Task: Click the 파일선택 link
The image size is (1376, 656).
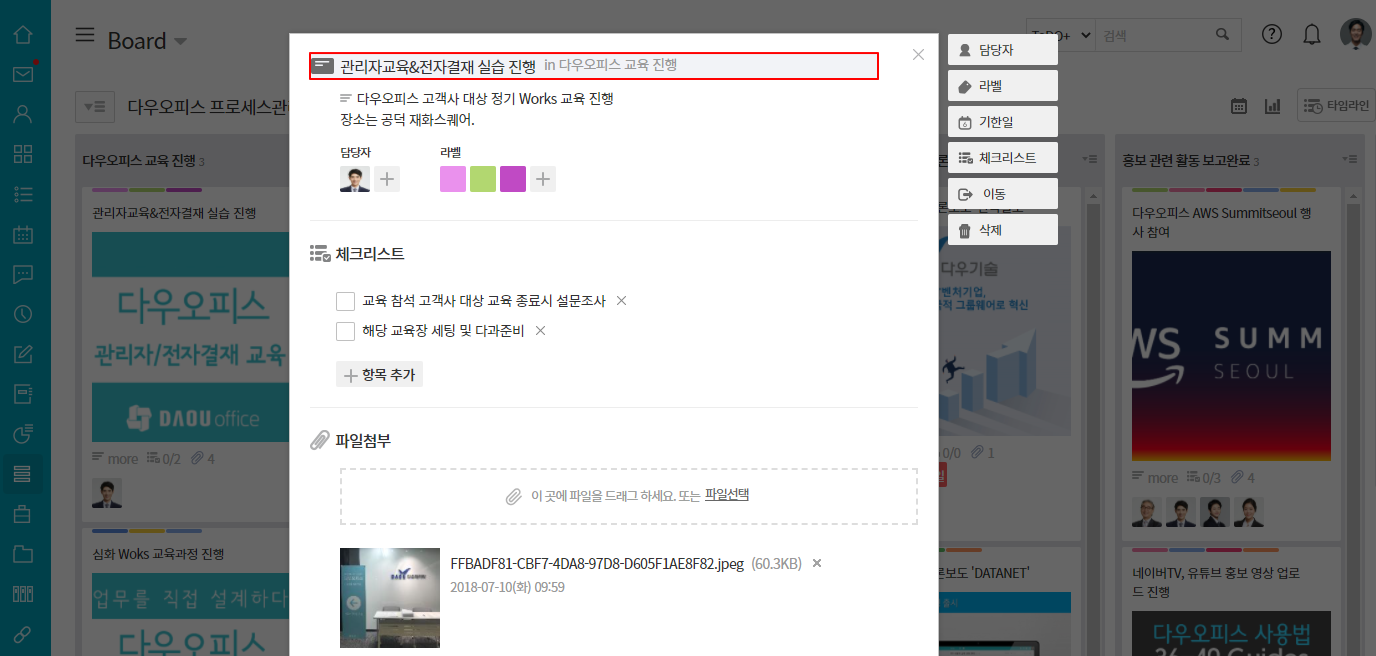Action: pyautogui.click(x=726, y=495)
